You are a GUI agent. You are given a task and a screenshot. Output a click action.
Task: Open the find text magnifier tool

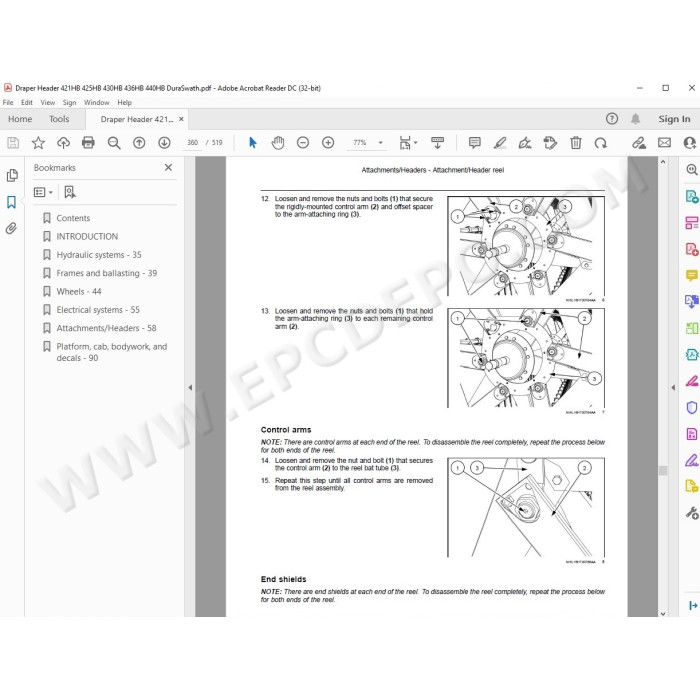click(114, 143)
